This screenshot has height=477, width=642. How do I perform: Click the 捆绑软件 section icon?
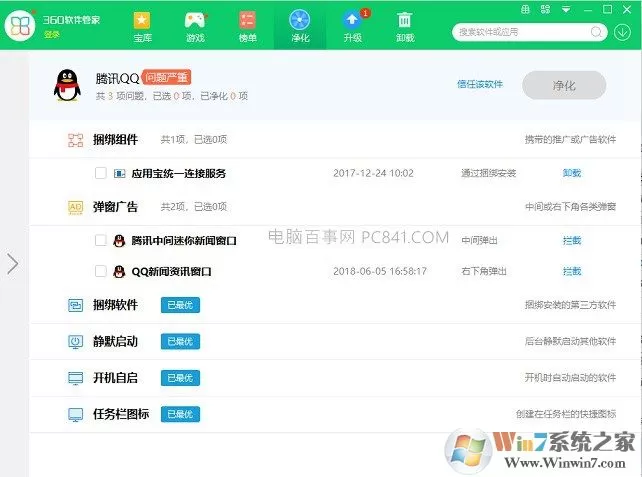click(x=75, y=305)
